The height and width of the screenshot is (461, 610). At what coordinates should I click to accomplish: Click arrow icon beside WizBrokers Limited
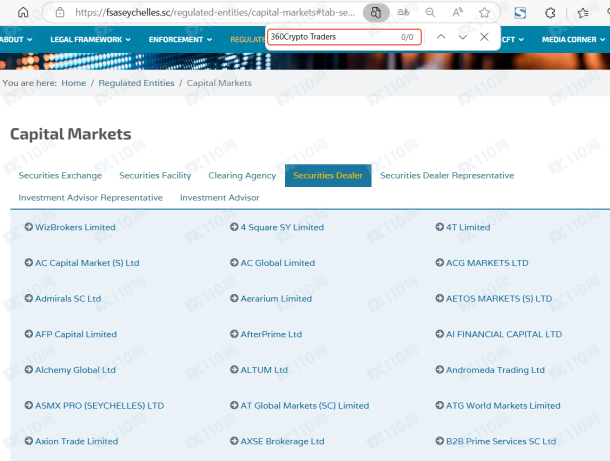[x=28, y=227]
